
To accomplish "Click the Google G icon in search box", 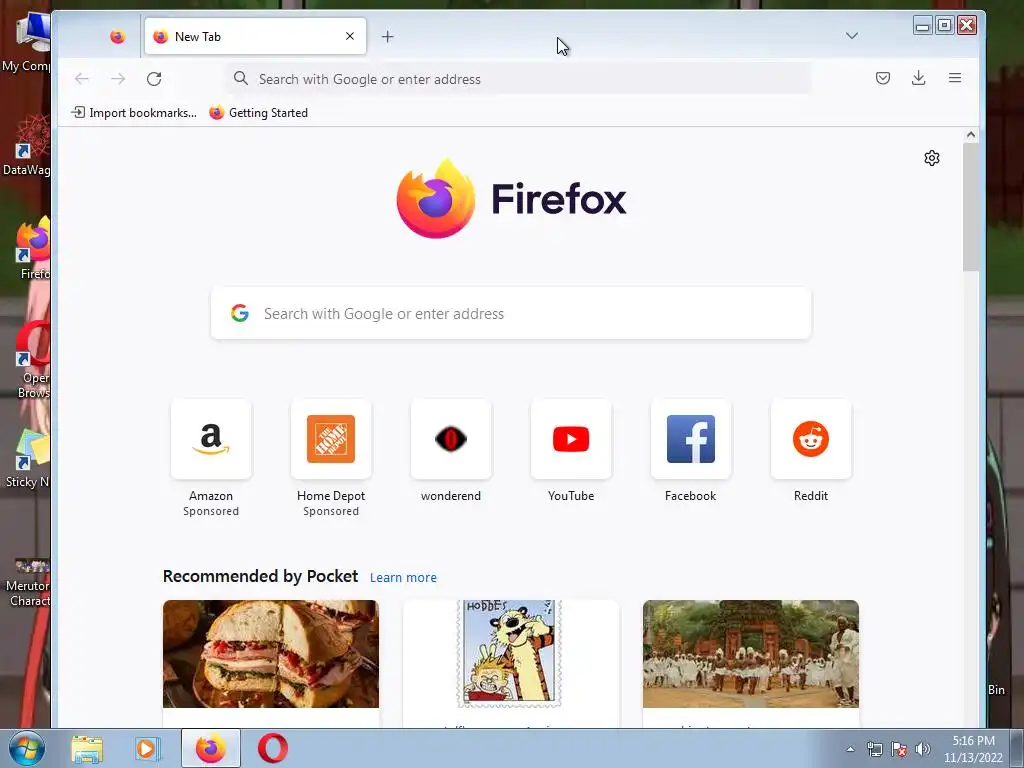I will [x=240, y=313].
